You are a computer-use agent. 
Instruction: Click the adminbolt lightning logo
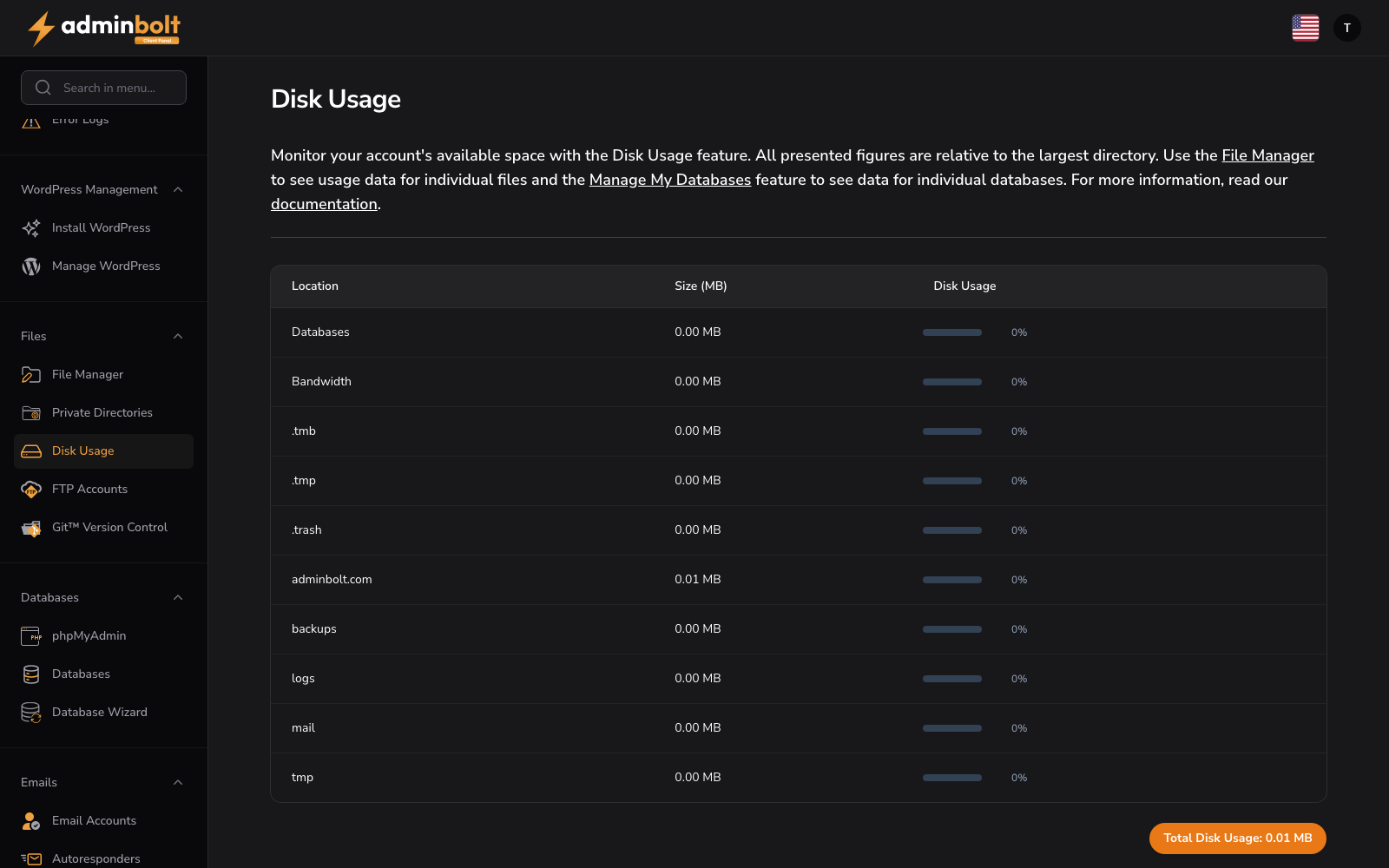pos(104,28)
